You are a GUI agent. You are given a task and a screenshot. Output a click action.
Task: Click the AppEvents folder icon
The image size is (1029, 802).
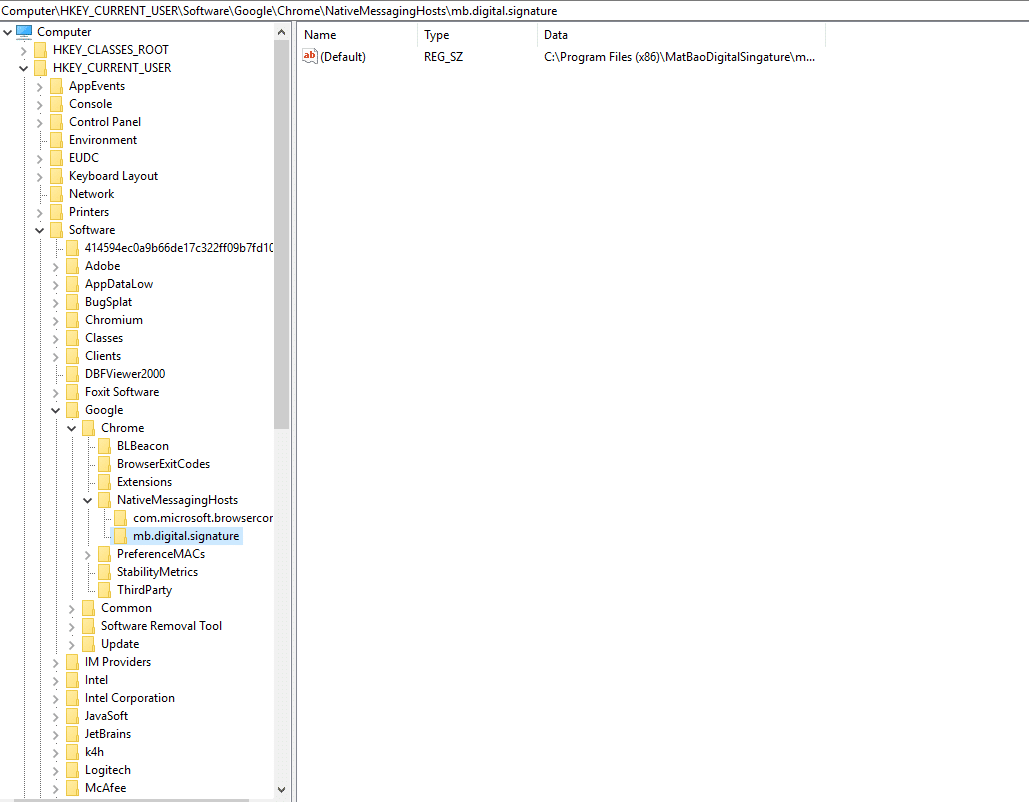pyautogui.click(x=56, y=86)
